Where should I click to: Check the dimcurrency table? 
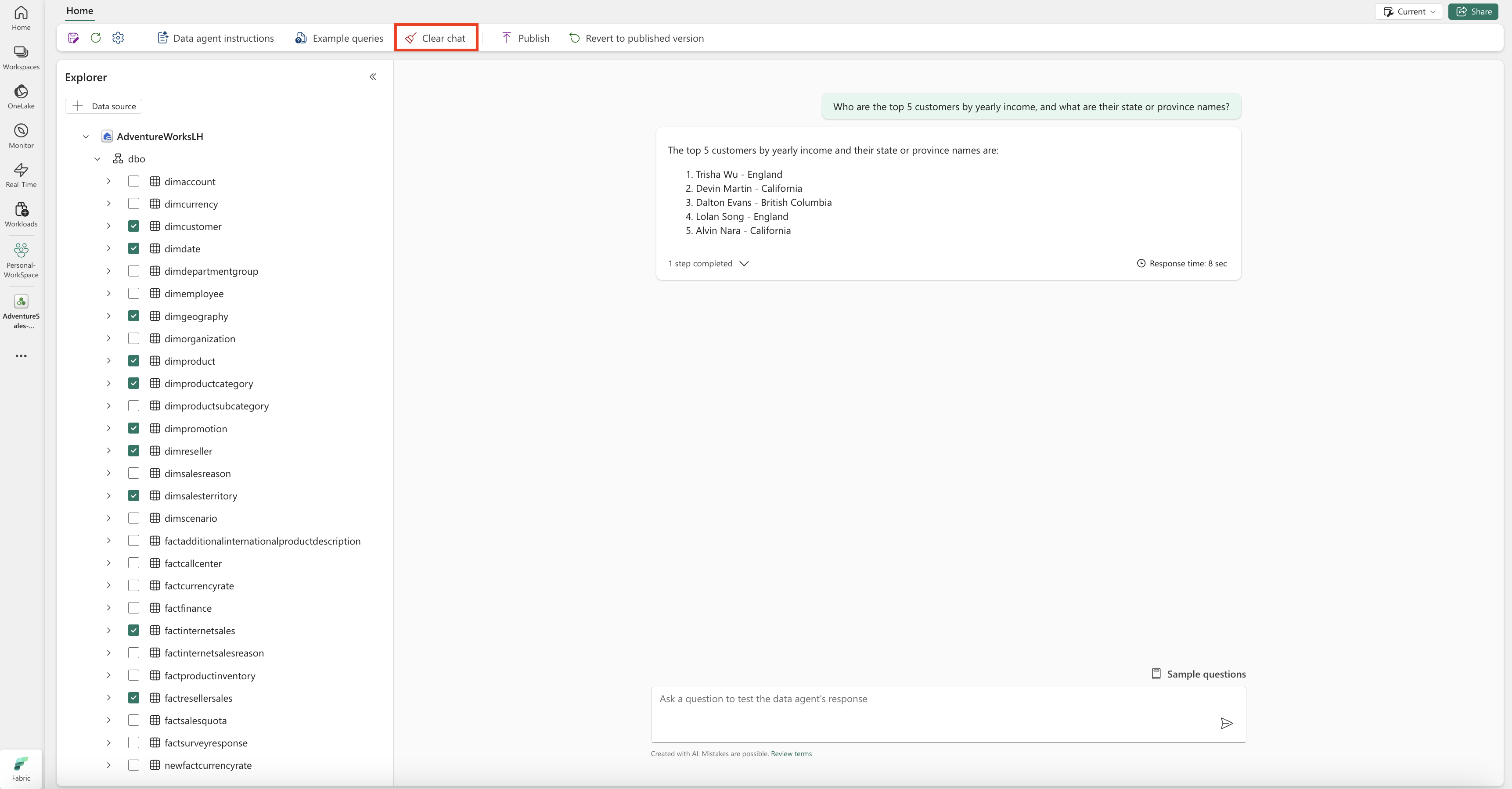tap(134, 204)
